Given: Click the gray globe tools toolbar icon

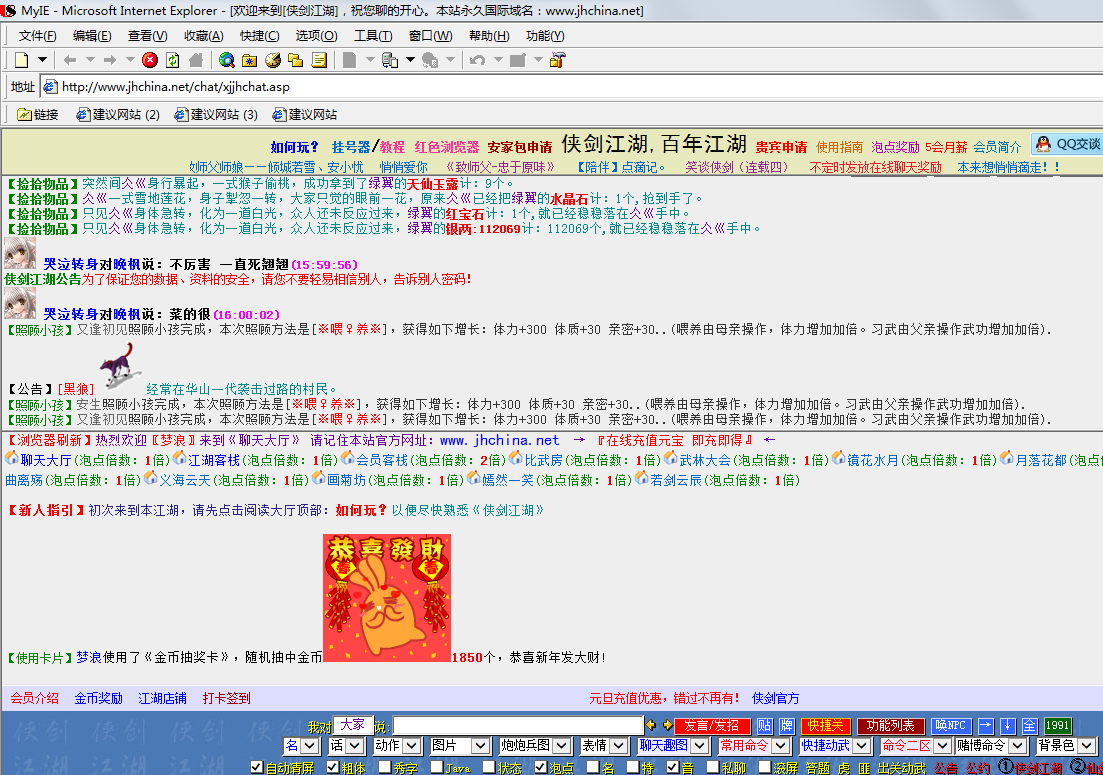Looking at the screenshot, I should point(430,60).
